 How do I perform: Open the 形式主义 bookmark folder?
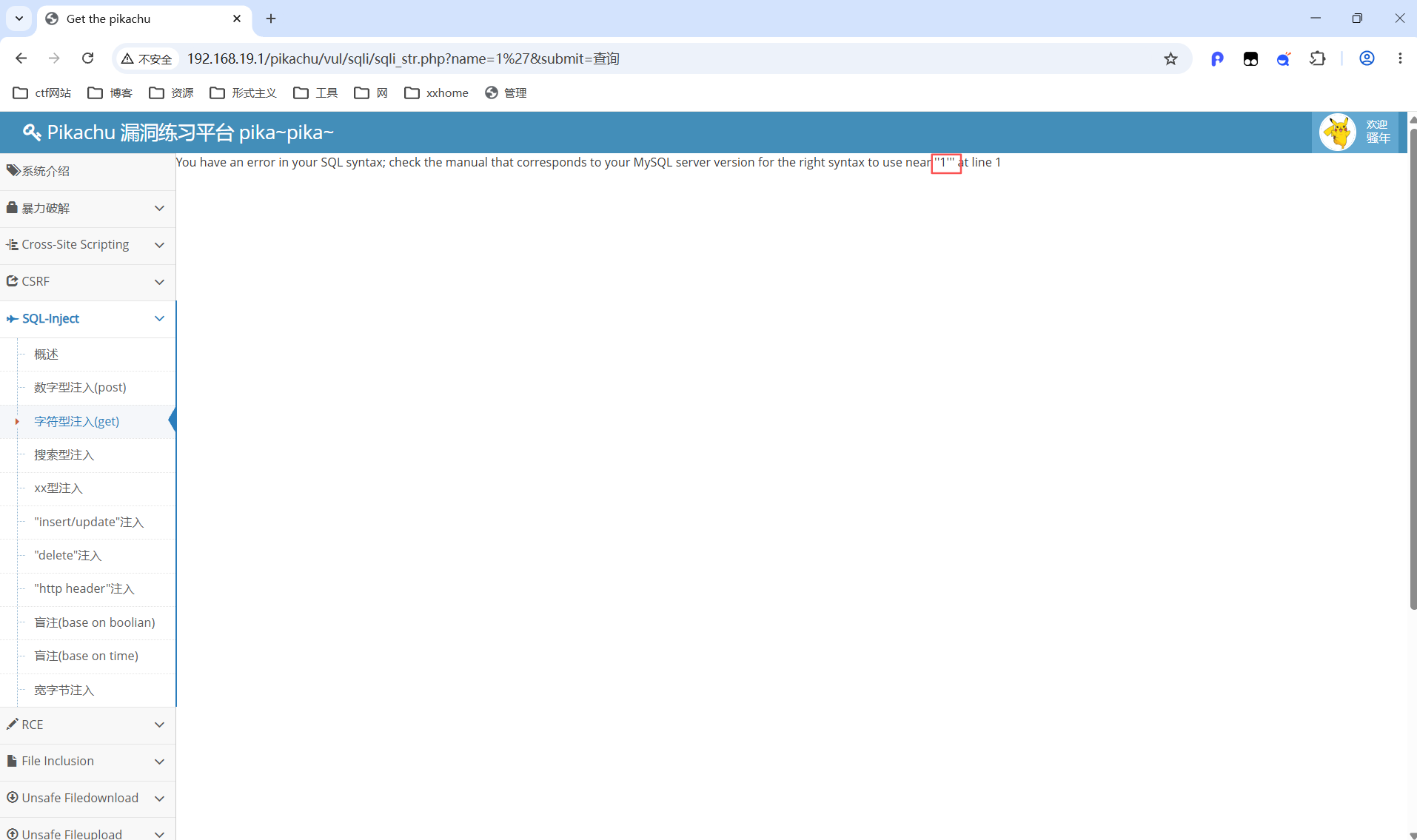(243, 93)
